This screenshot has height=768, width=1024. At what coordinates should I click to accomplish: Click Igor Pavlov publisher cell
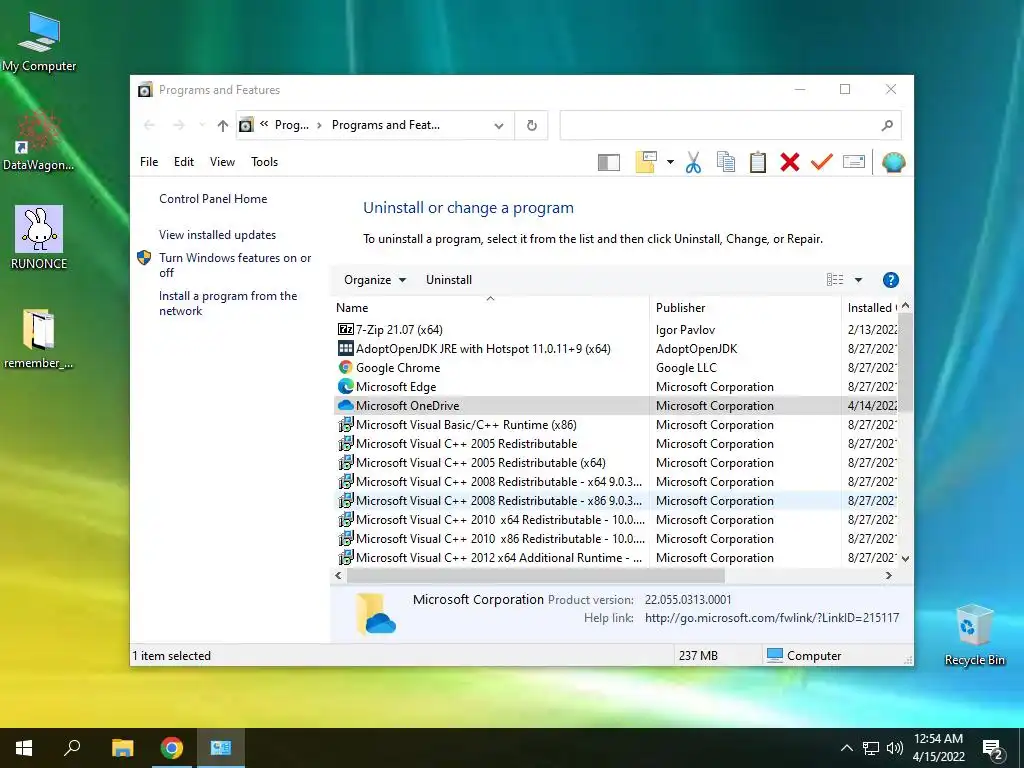tap(685, 330)
